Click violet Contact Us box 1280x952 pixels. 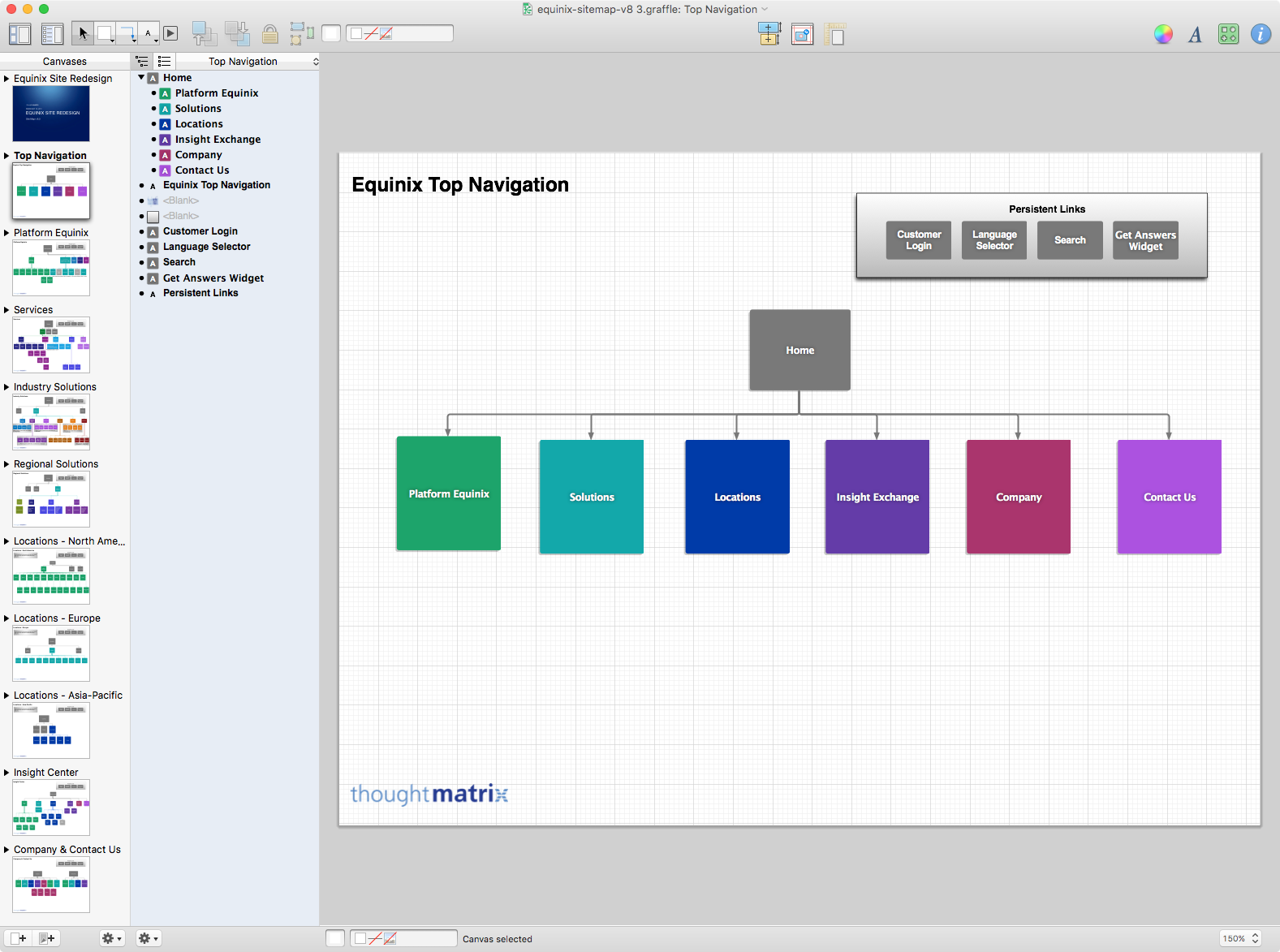click(x=1169, y=497)
